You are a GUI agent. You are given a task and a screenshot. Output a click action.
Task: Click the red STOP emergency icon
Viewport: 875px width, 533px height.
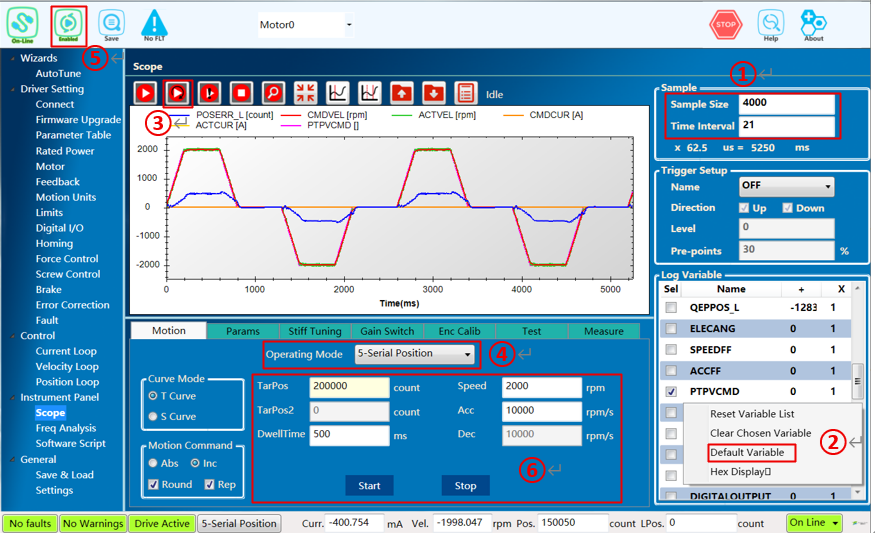725,25
